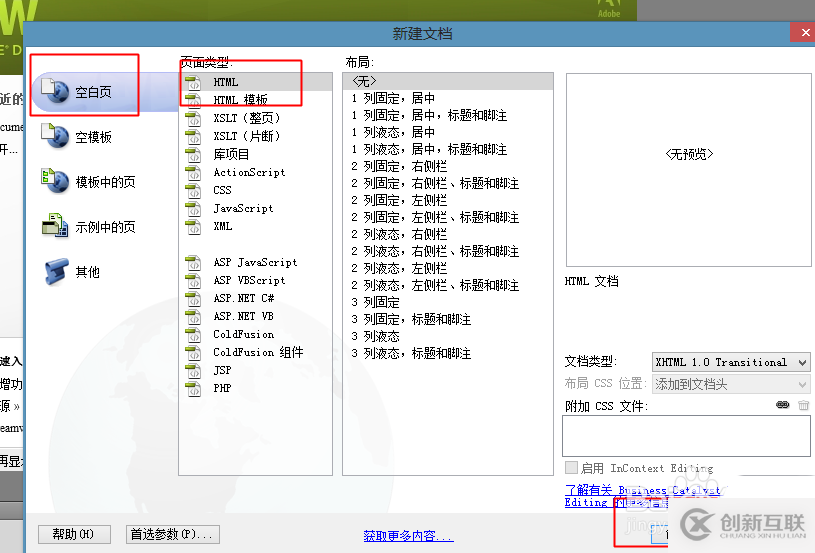Viewport: 815px width, 553px height.
Task: Click the ColdFusion 组件 file icon
Action: tap(193, 352)
